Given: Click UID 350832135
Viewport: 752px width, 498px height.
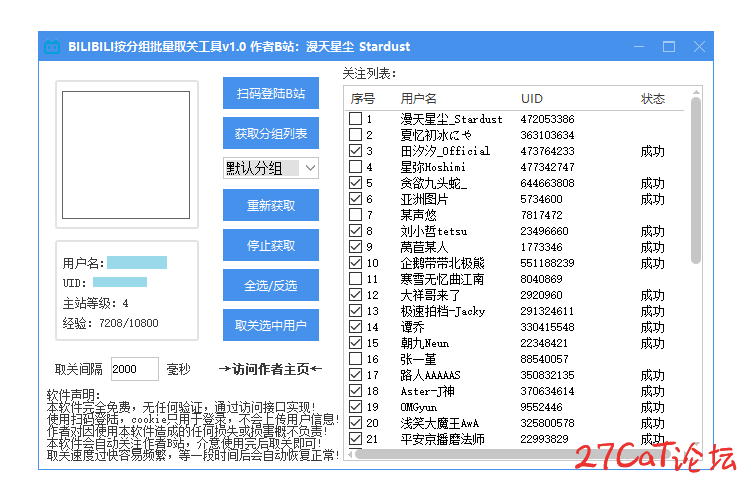Looking at the screenshot, I should coord(547,375).
